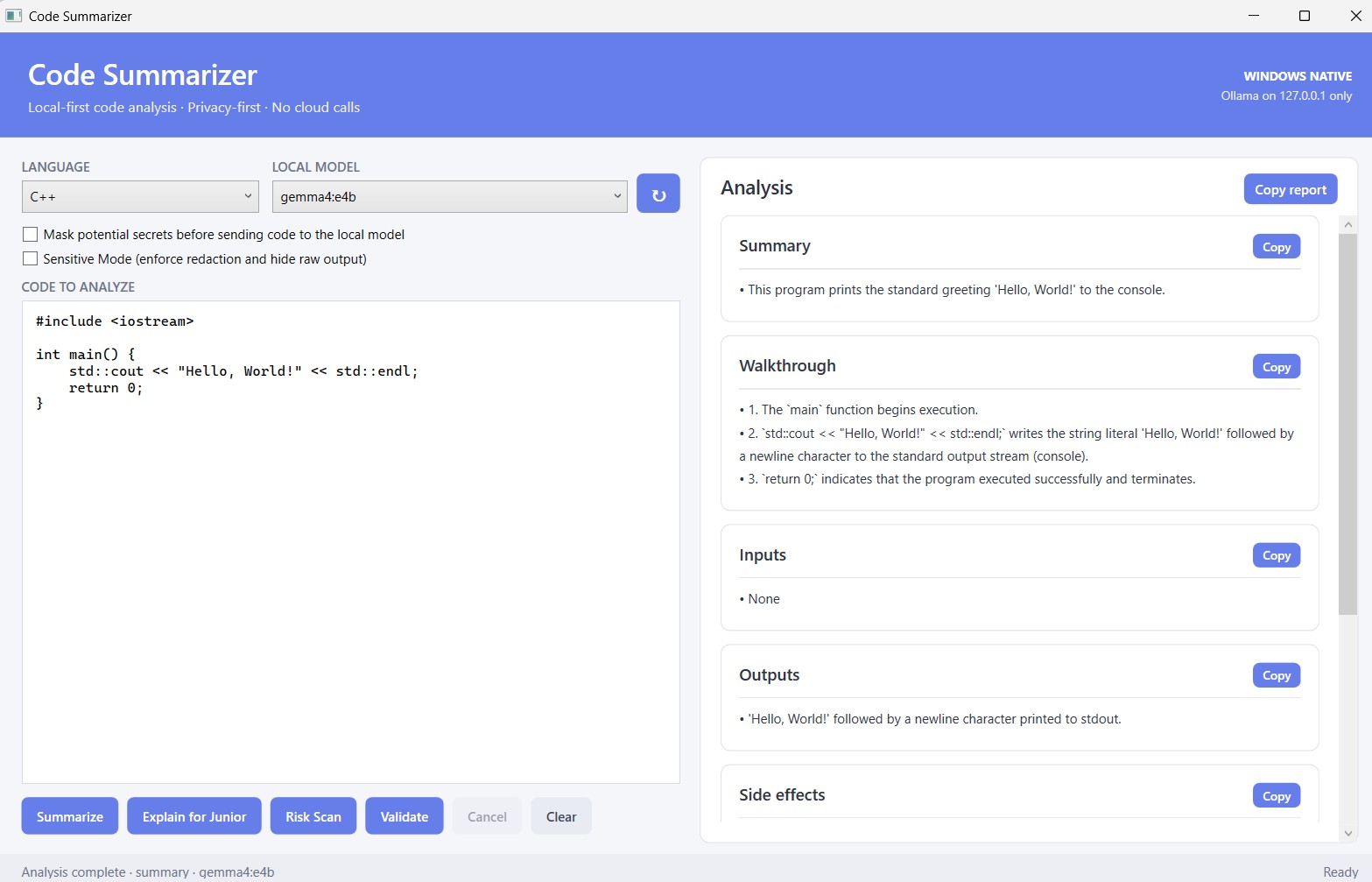Image resolution: width=1372 pixels, height=882 pixels.
Task: Click the 'return 0;' line in code
Action: coord(106,388)
